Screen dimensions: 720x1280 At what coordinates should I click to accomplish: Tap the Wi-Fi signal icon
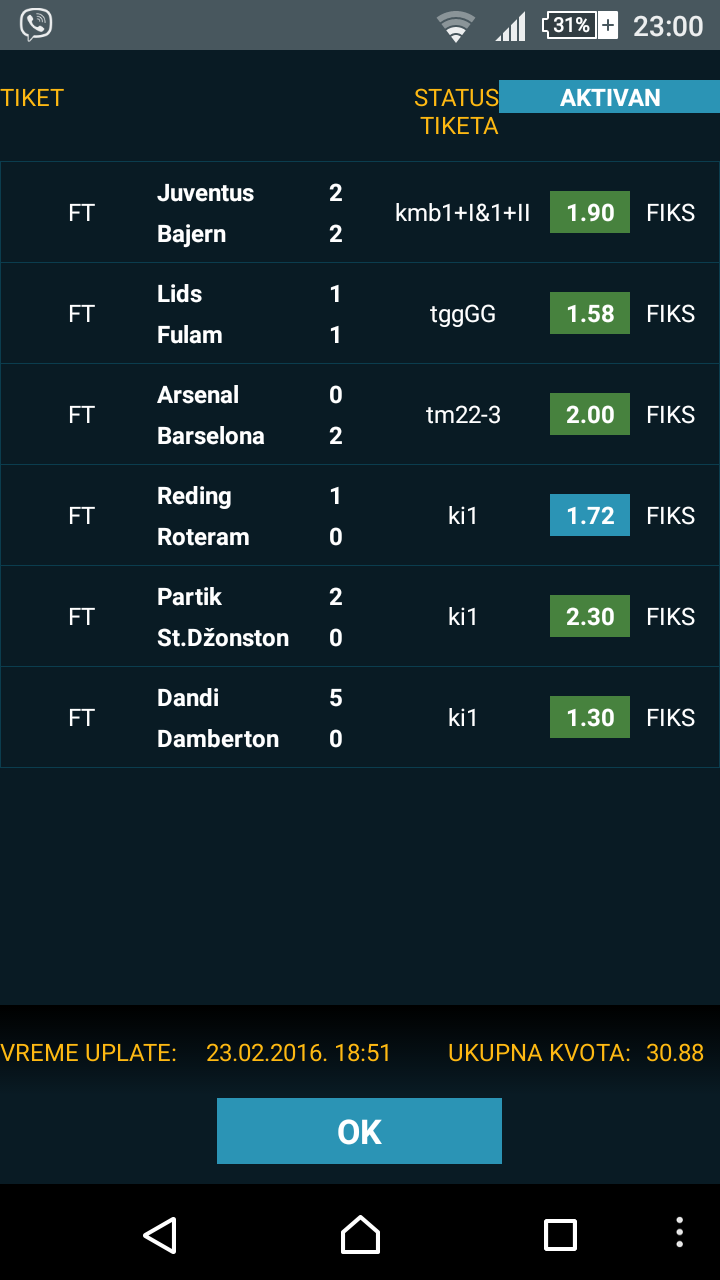pyautogui.click(x=456, y=26)
